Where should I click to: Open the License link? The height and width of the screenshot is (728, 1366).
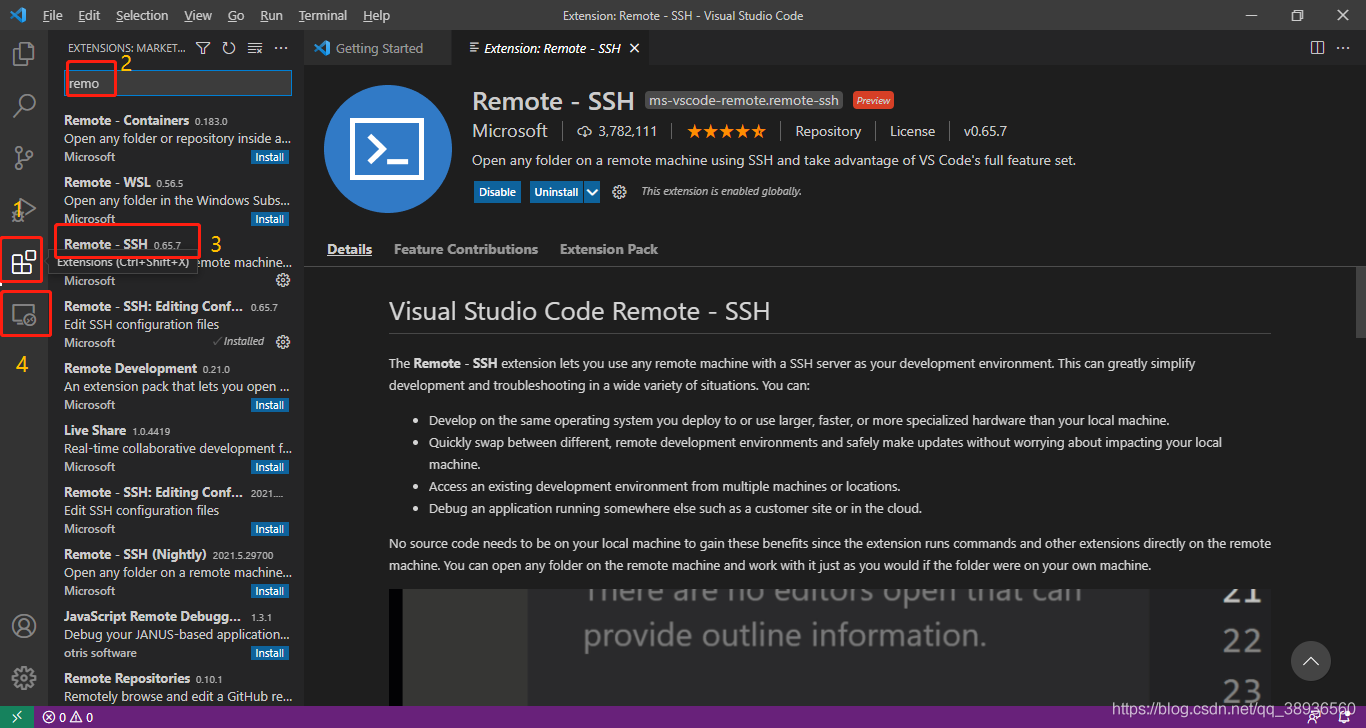(912, 131)
